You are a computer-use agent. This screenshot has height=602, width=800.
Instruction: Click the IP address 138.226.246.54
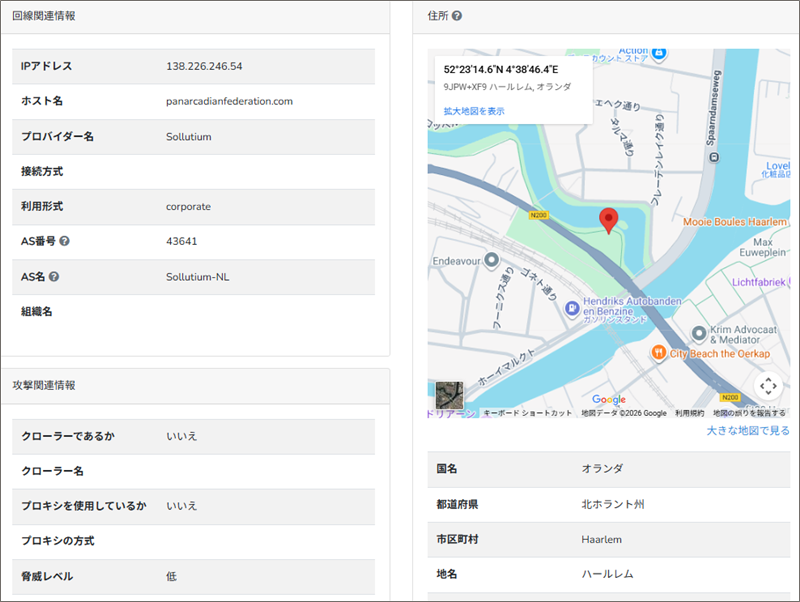(x=204, y=66)
